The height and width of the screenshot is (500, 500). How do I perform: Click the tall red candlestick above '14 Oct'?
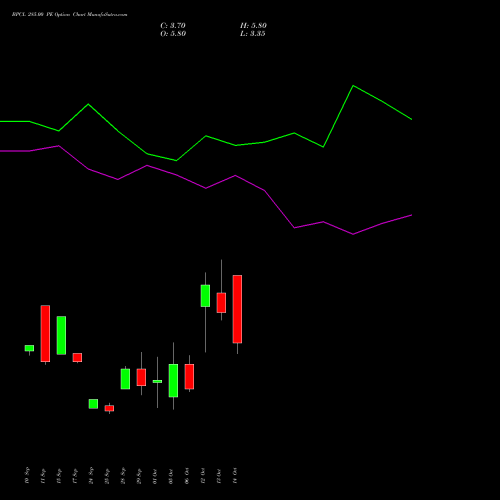237,309
